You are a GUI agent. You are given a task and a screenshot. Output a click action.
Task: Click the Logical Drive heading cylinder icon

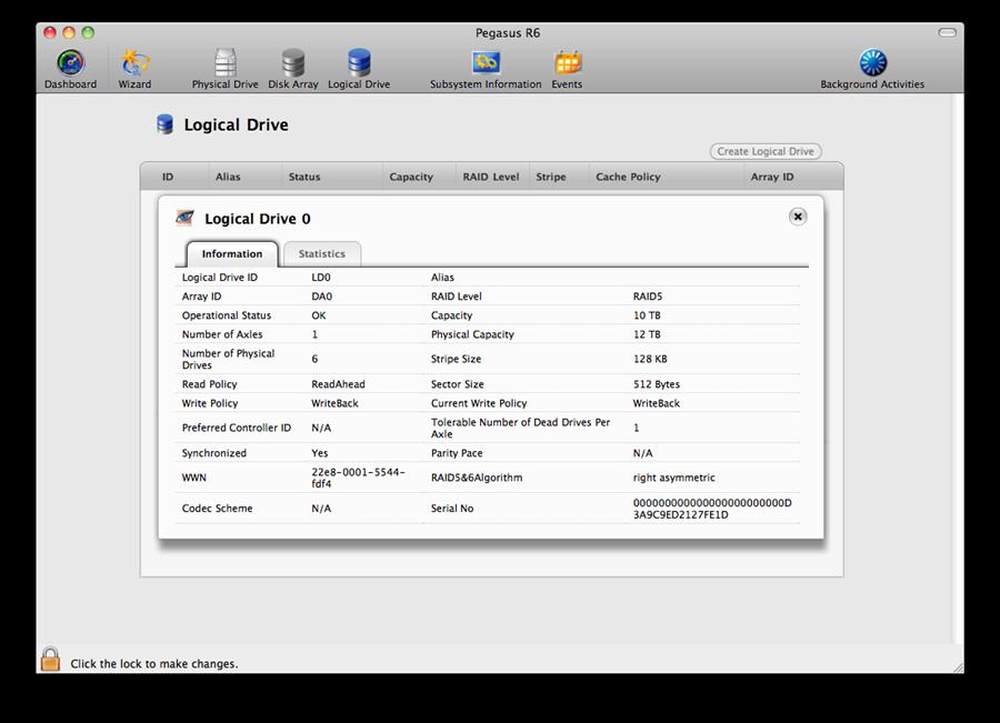point(165,124)
